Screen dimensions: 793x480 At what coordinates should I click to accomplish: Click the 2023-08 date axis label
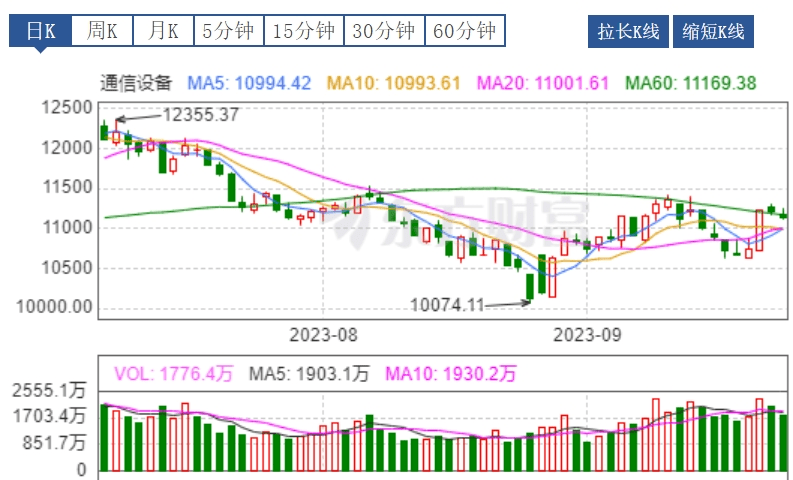coord(323,334)
